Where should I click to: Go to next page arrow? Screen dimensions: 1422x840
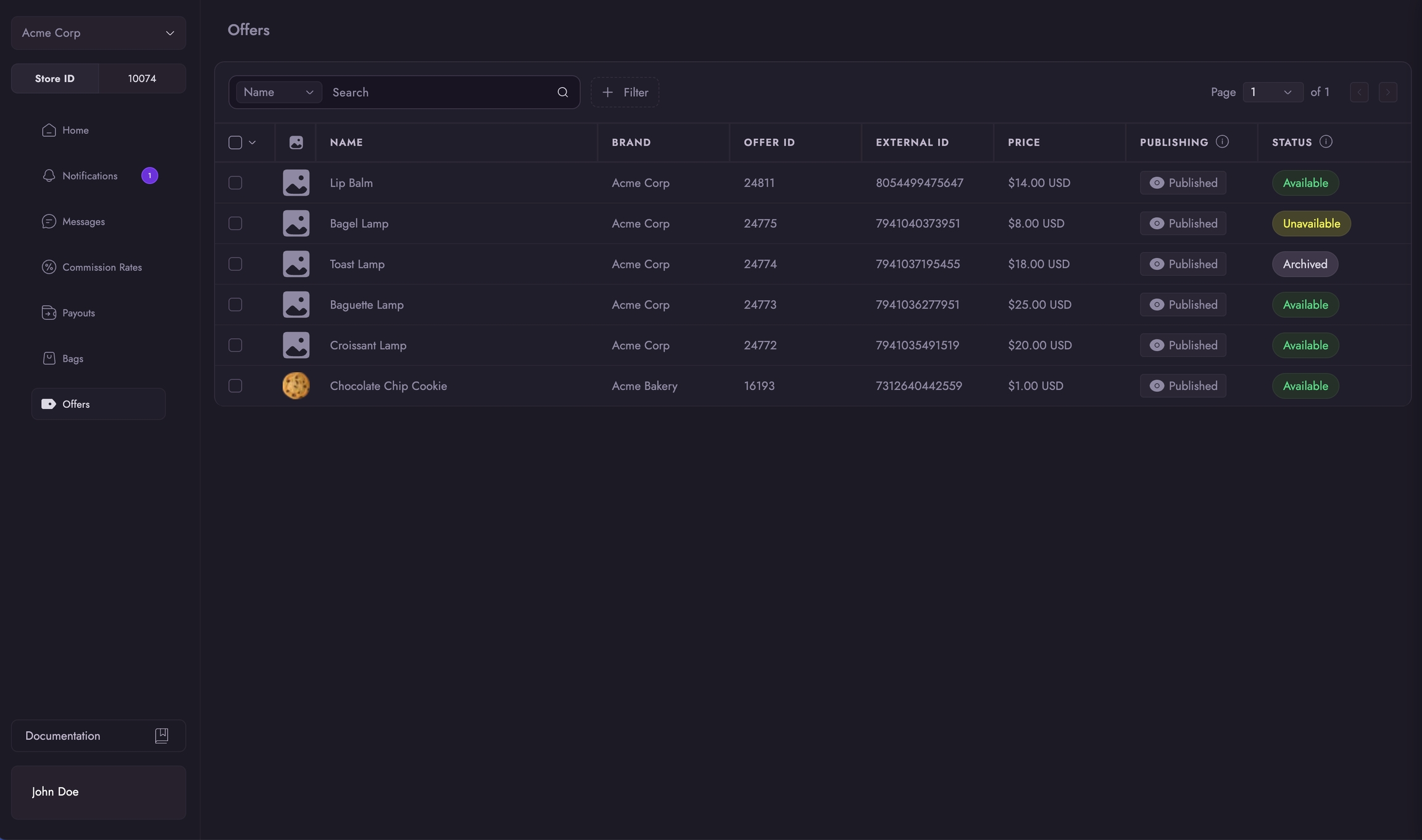coord(1387,92)
